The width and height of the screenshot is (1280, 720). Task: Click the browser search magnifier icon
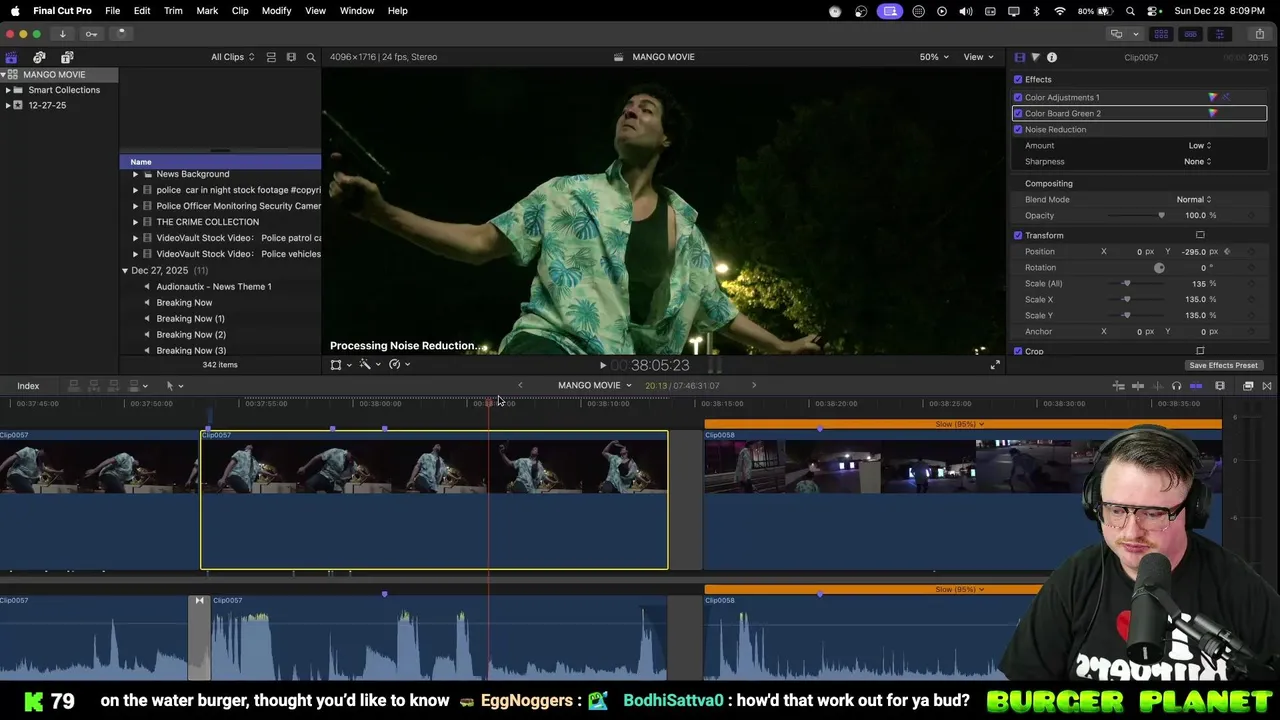311,57
